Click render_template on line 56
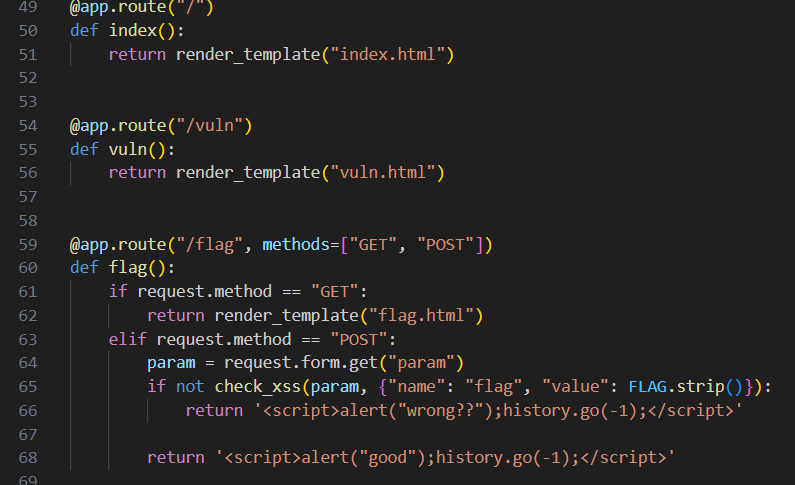This screenshot has height=485, width=795. [248, 172]
